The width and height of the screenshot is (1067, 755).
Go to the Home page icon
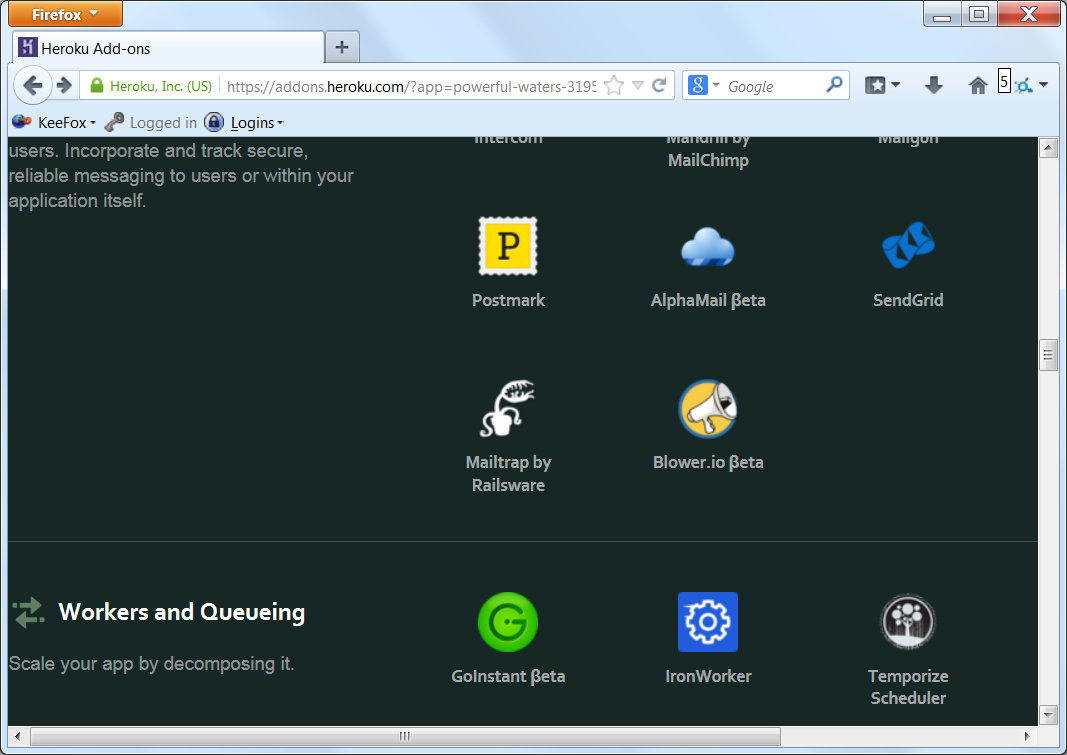pyautogui.click(x=977, y=85)
